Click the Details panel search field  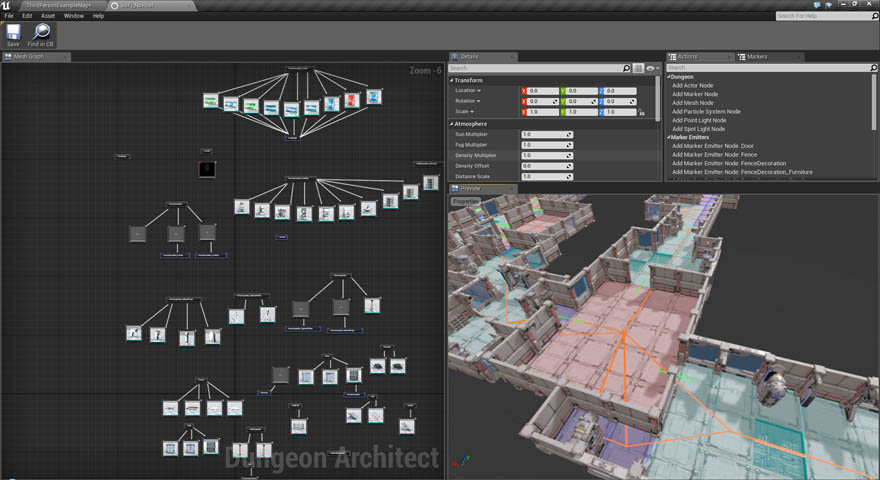click(x=540, y=68)
